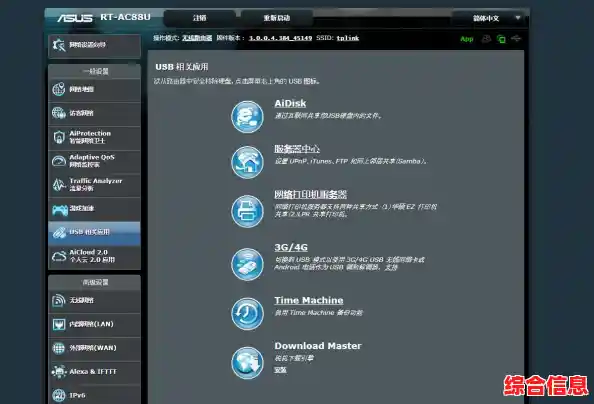Click the RT-AC88U model name

tap(125, 17)
